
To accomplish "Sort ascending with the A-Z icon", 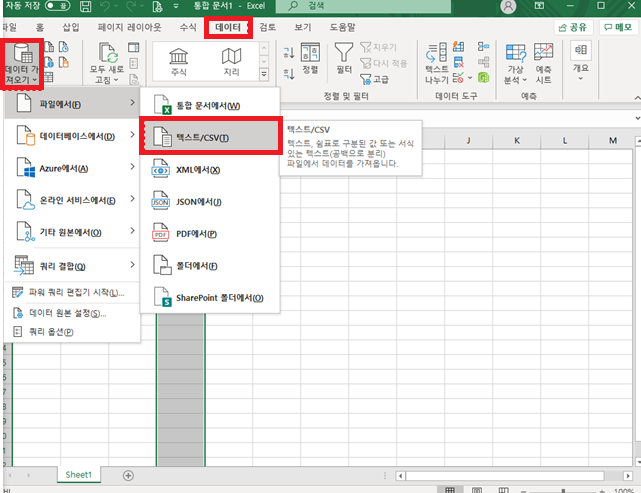I will click(289, 52).
